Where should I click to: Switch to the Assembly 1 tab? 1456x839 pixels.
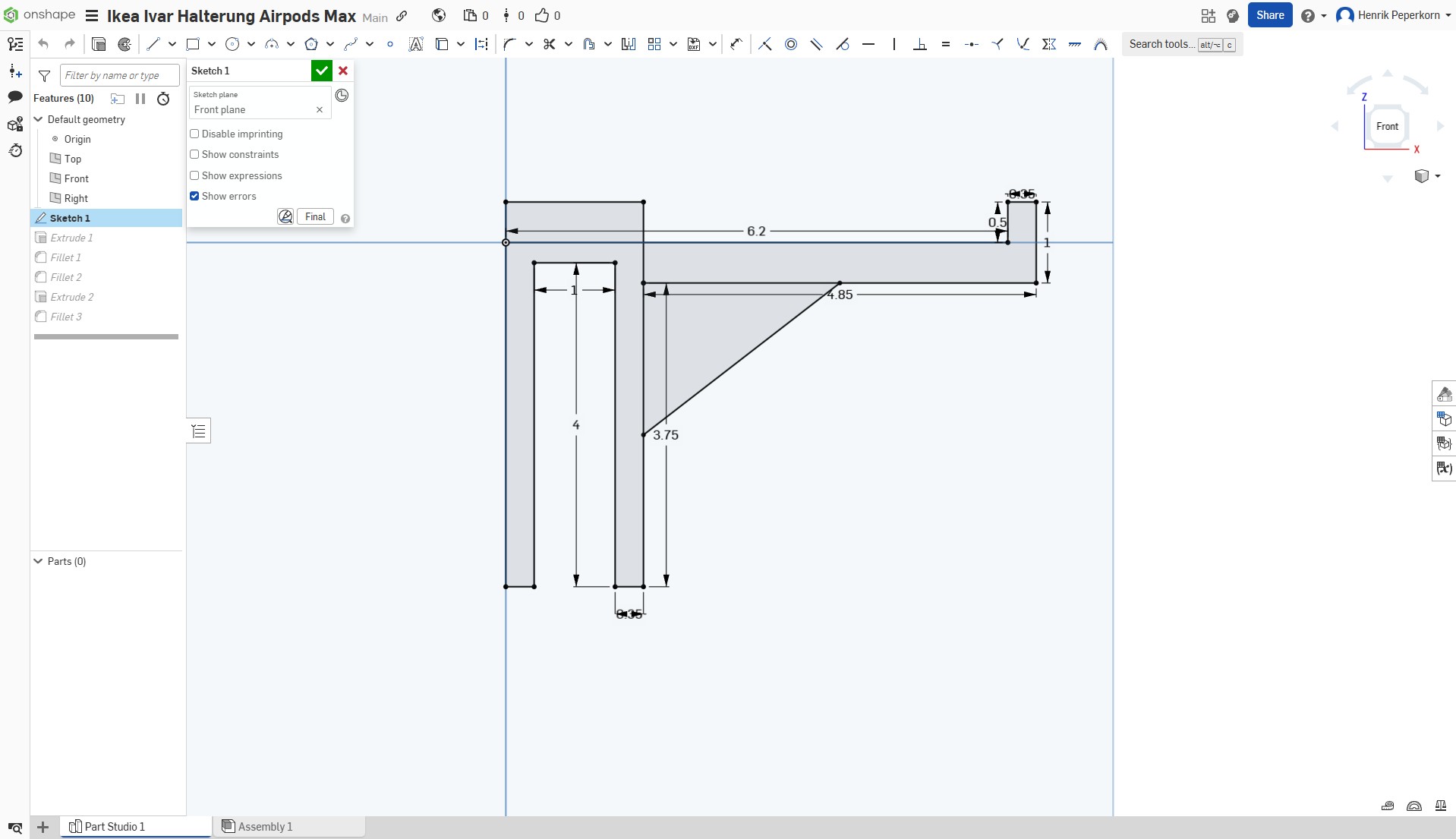point(264,826)
